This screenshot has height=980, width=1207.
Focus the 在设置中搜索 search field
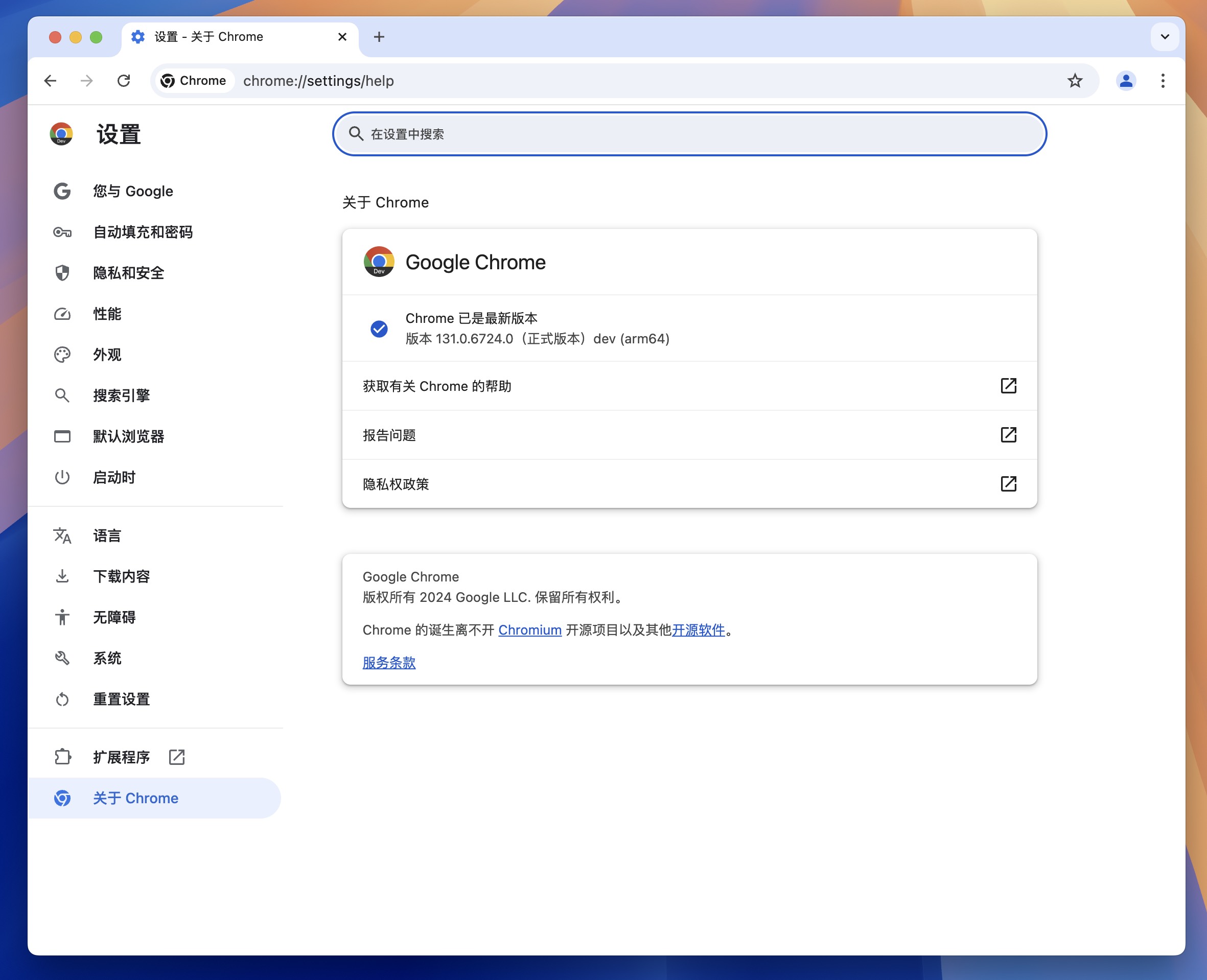point(689,134)
